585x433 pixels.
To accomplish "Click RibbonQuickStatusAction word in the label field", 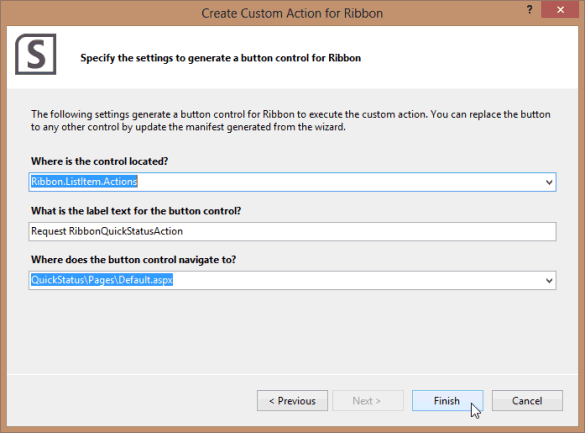I will point(126,231).
